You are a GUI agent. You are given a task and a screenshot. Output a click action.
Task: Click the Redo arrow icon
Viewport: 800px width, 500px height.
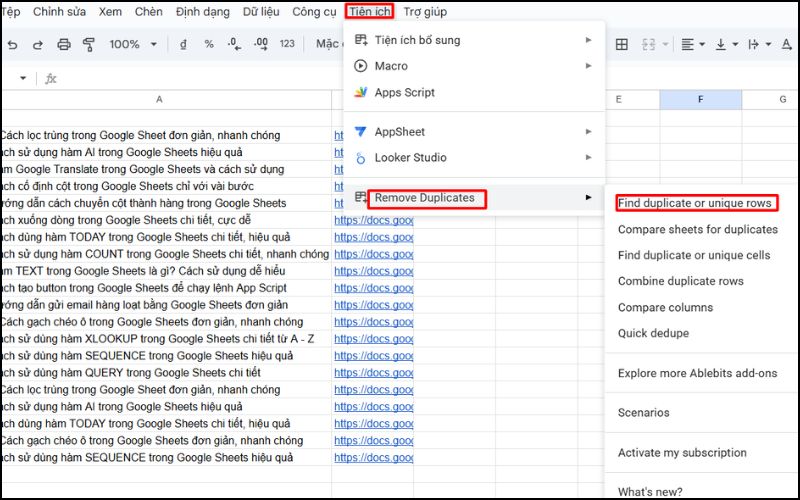coord(38,44)
